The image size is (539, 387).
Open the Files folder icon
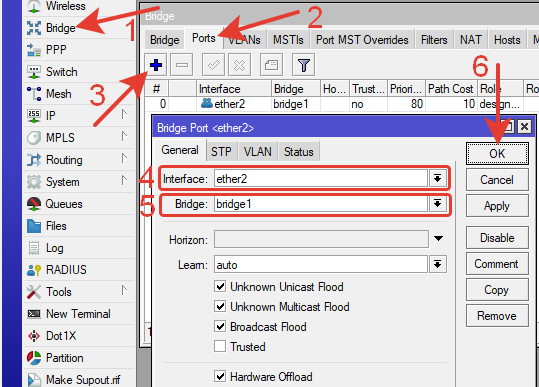(34, 226)
